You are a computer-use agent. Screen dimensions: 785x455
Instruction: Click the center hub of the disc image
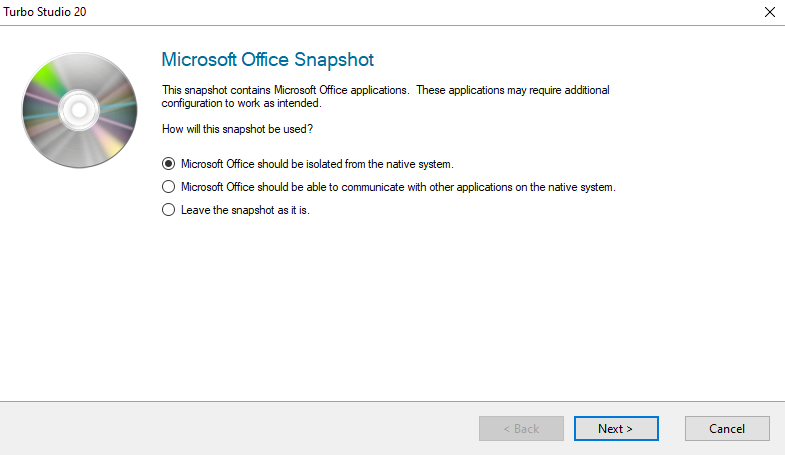pos(79,109)
